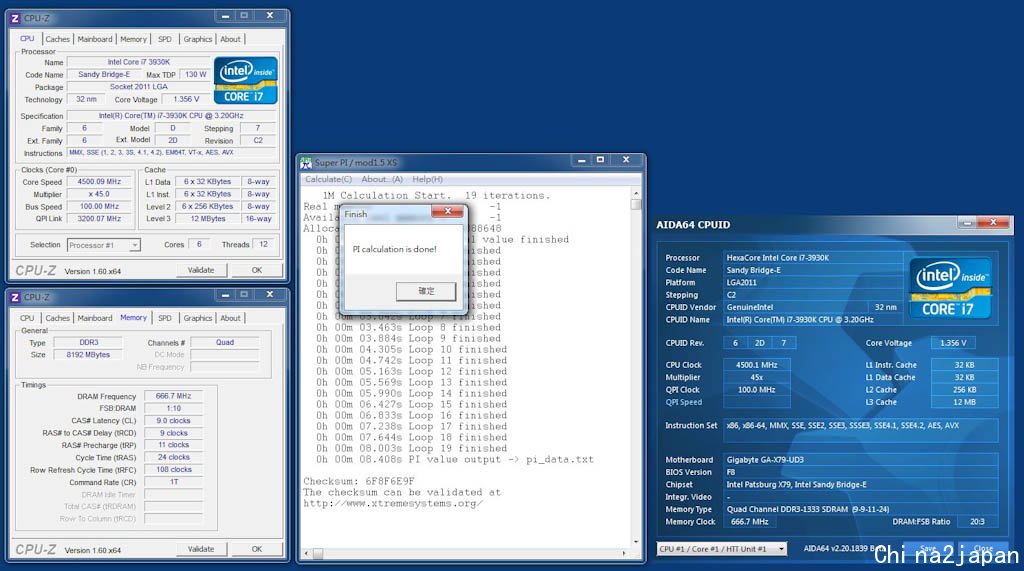Open About...(A) menu in Super PI

click(382, 179)
